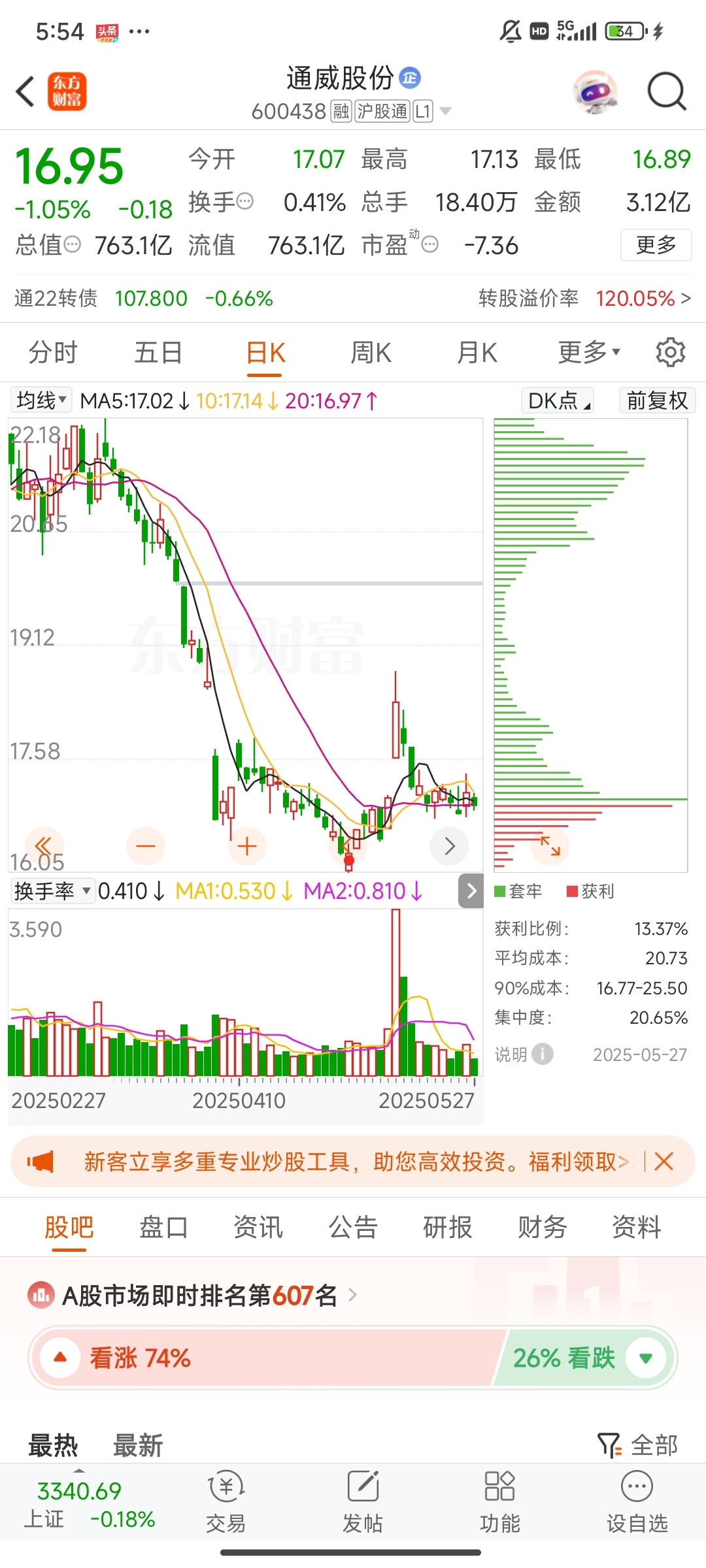Tap the 换手 info icon
706x1568 pixels.
coord(245,202)
